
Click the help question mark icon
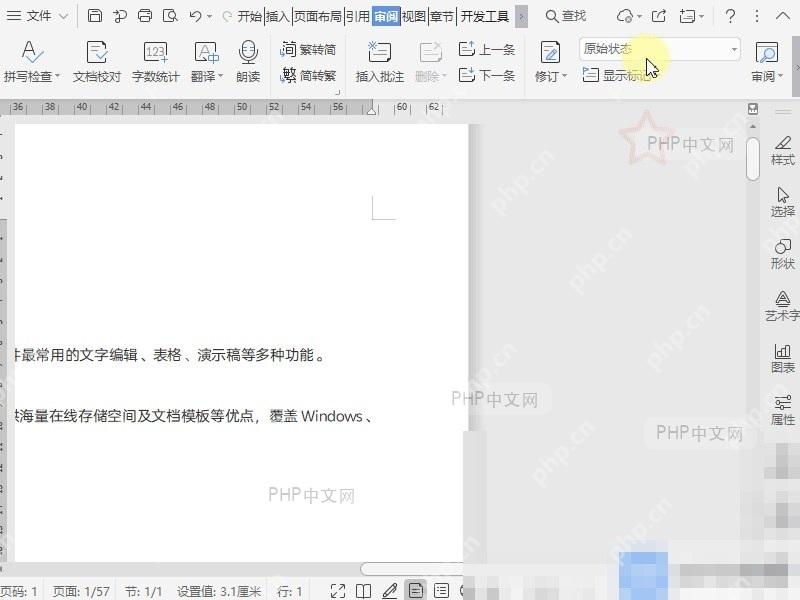tap(730, 16)
